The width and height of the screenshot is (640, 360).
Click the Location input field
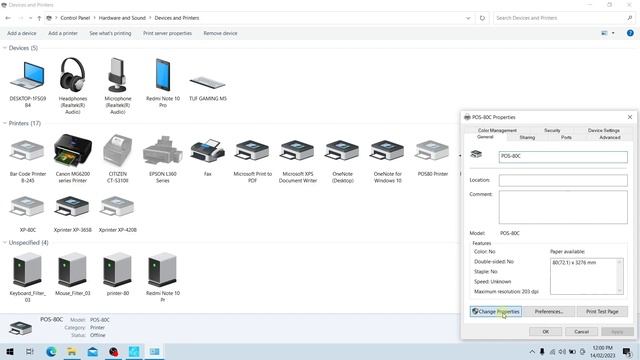563,180
